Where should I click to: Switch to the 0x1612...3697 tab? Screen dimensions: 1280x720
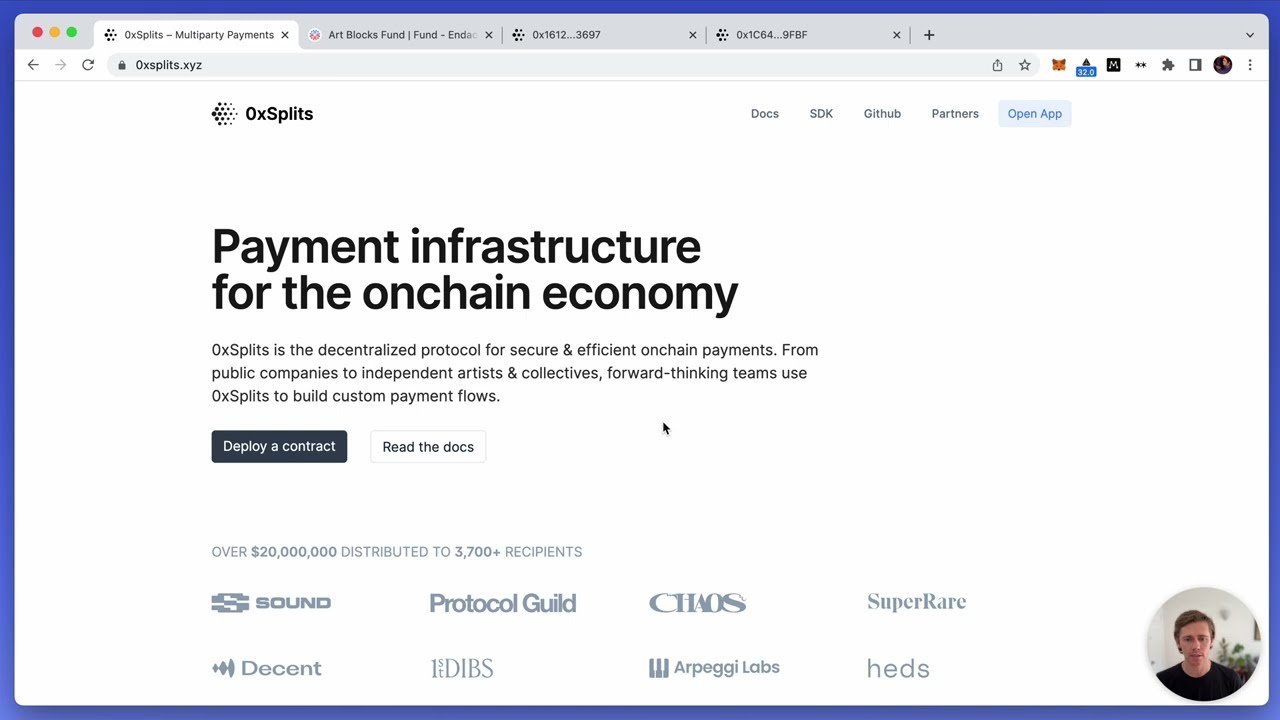point(604,35)
